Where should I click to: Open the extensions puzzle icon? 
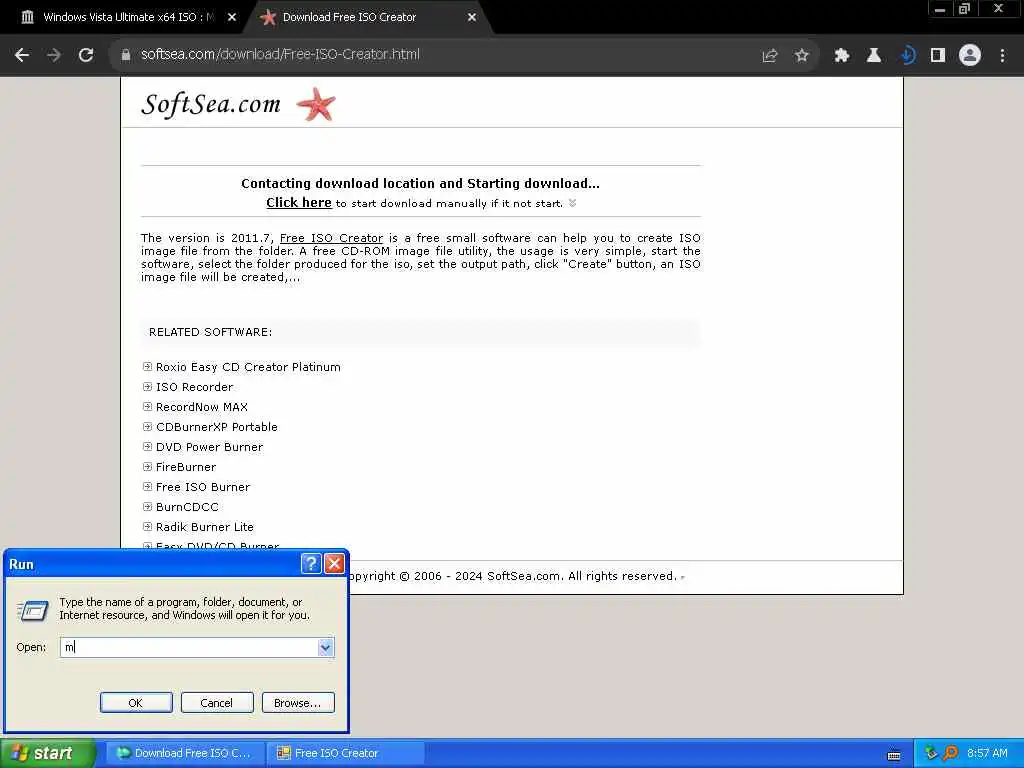click(x=842, y=56)
